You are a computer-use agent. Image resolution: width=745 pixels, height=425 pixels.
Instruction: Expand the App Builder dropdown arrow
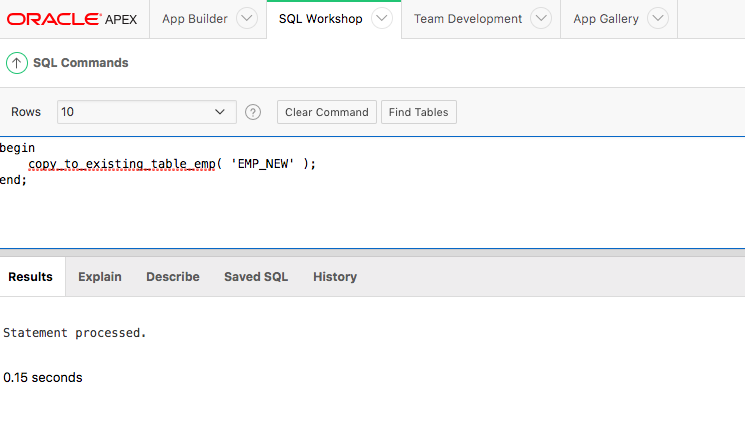246,19
